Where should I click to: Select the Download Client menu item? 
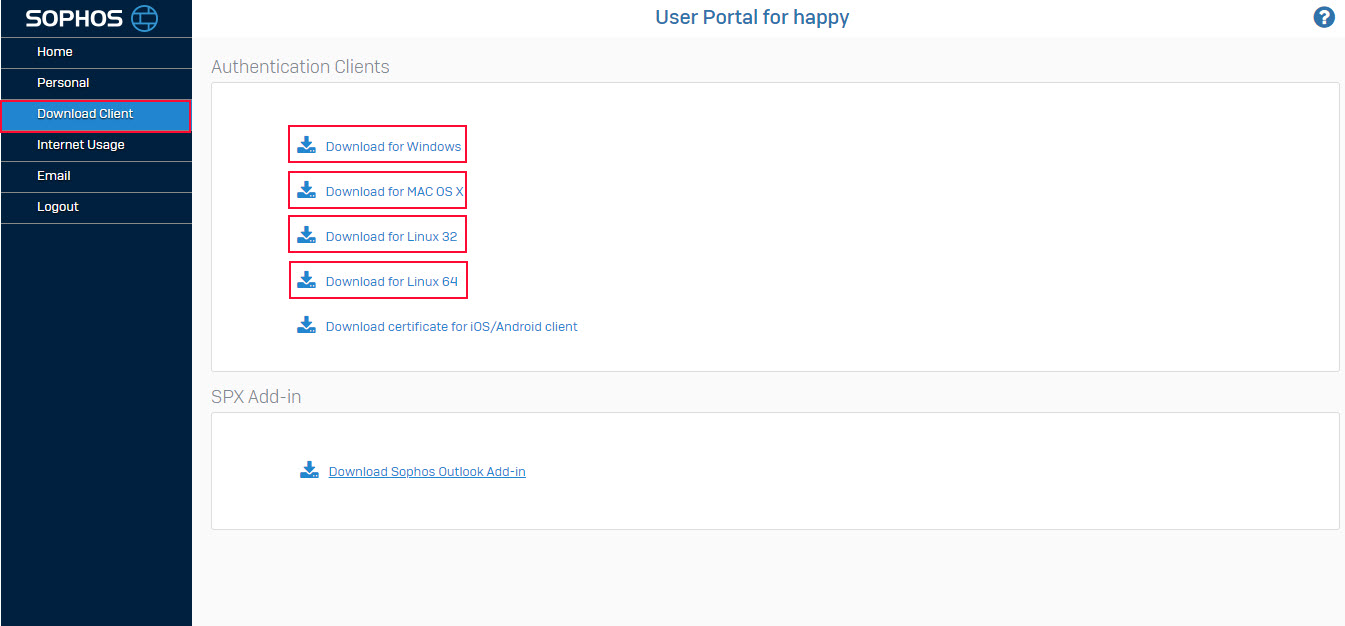coord(96,114)
